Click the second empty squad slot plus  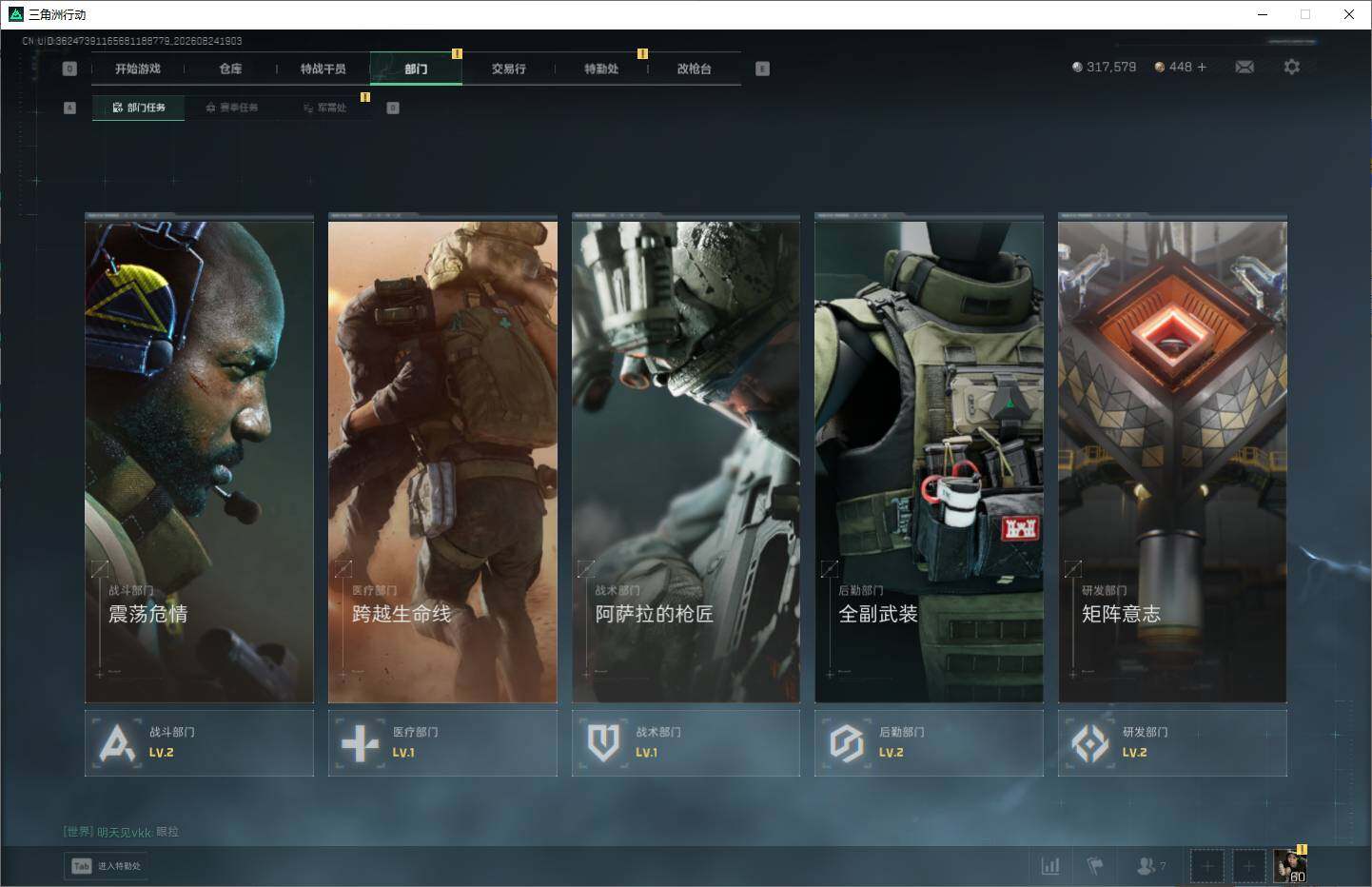point(1249,866)
